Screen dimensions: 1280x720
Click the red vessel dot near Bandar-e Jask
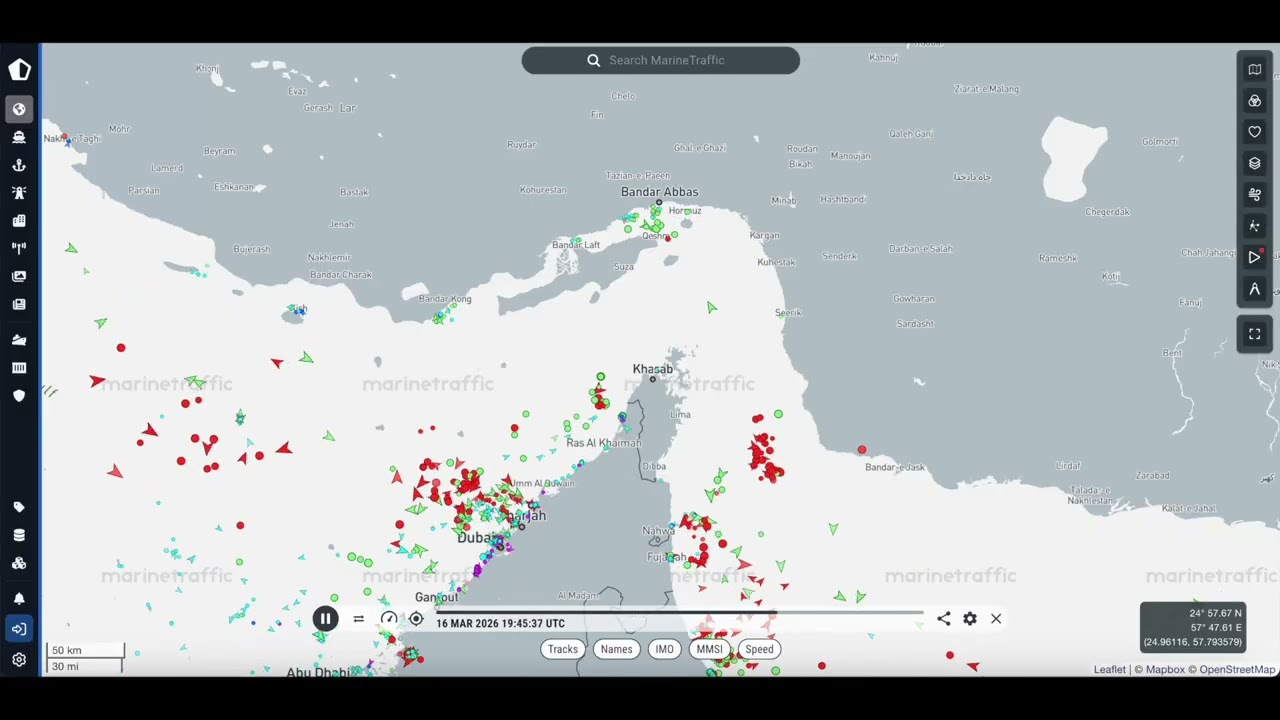862,450
